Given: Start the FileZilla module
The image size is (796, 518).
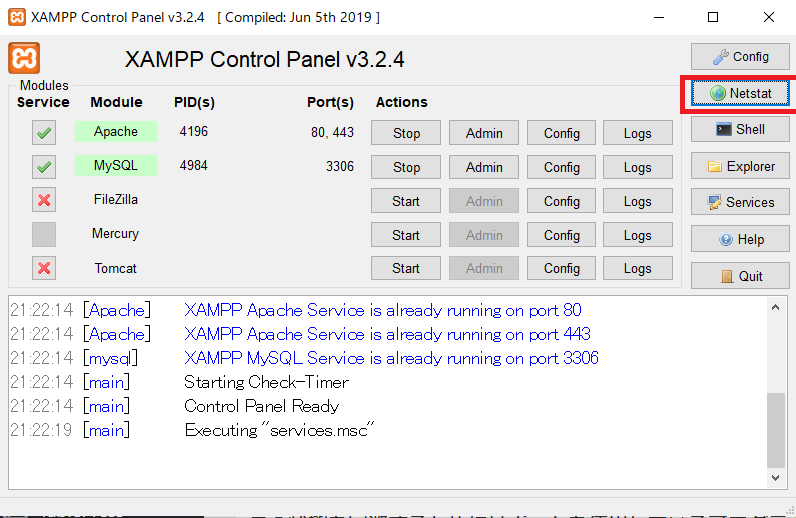Looking at the screenshot, I should point(406,201).
